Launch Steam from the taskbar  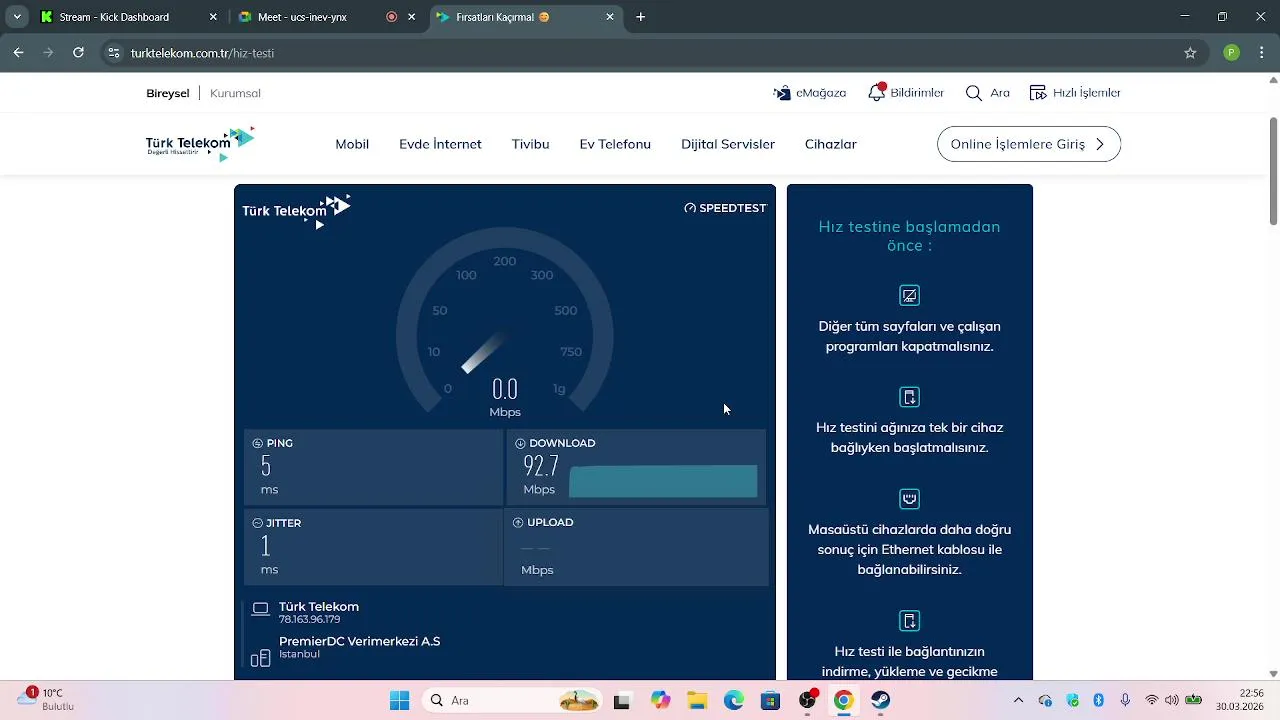(x=880, y=700)
